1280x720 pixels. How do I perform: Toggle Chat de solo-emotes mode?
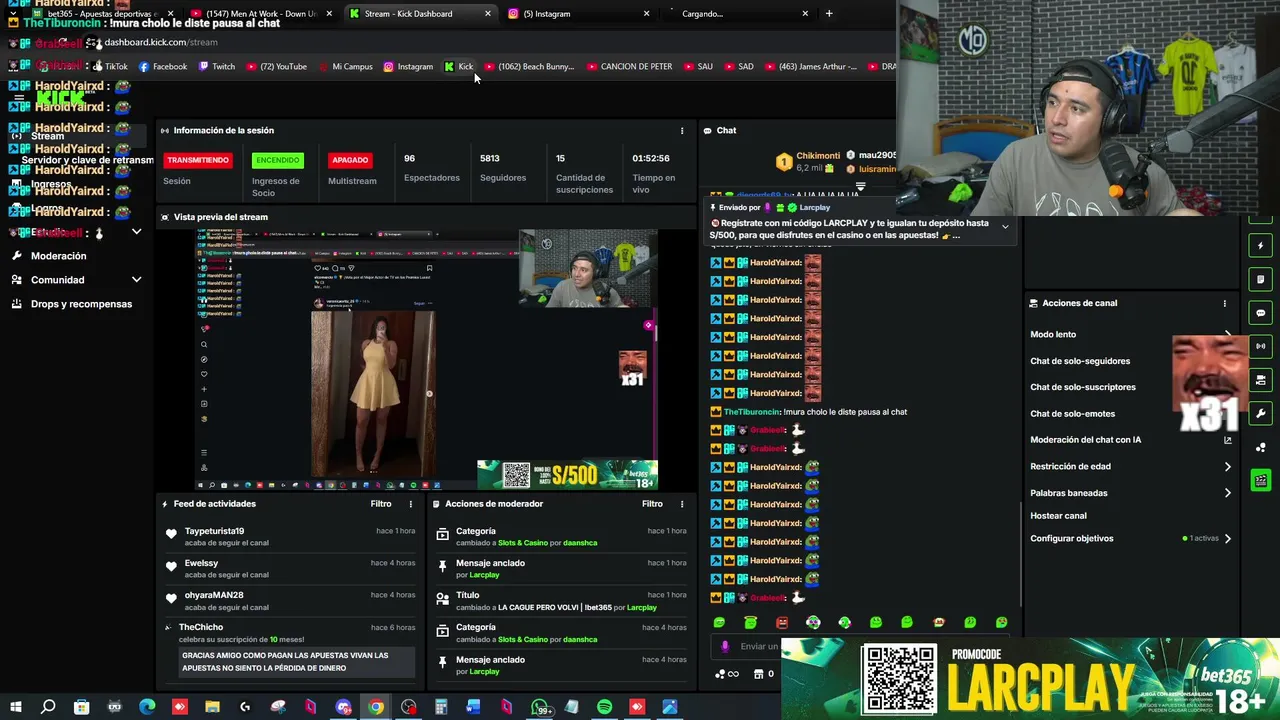tap(1072, 414)
